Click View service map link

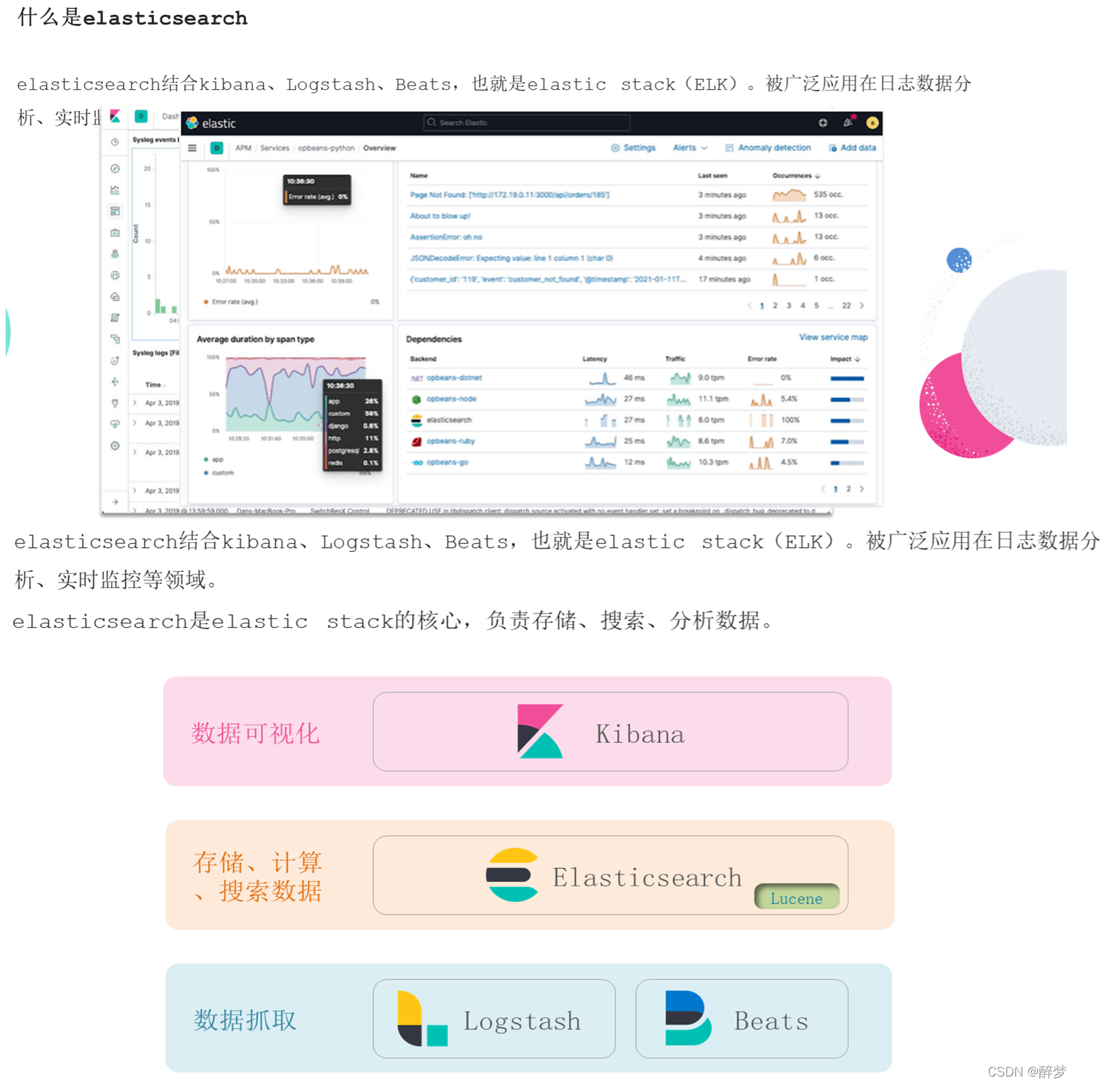tap(833, 338)
